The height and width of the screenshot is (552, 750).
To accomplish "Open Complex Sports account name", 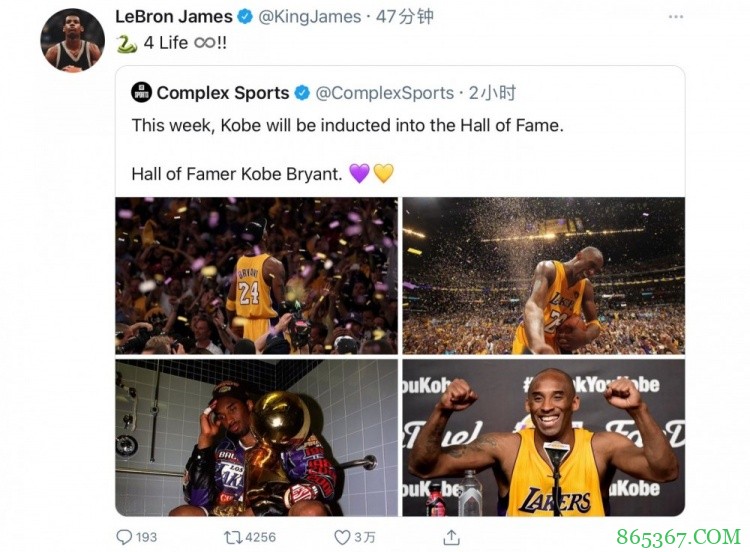I will tap(222, 93).
